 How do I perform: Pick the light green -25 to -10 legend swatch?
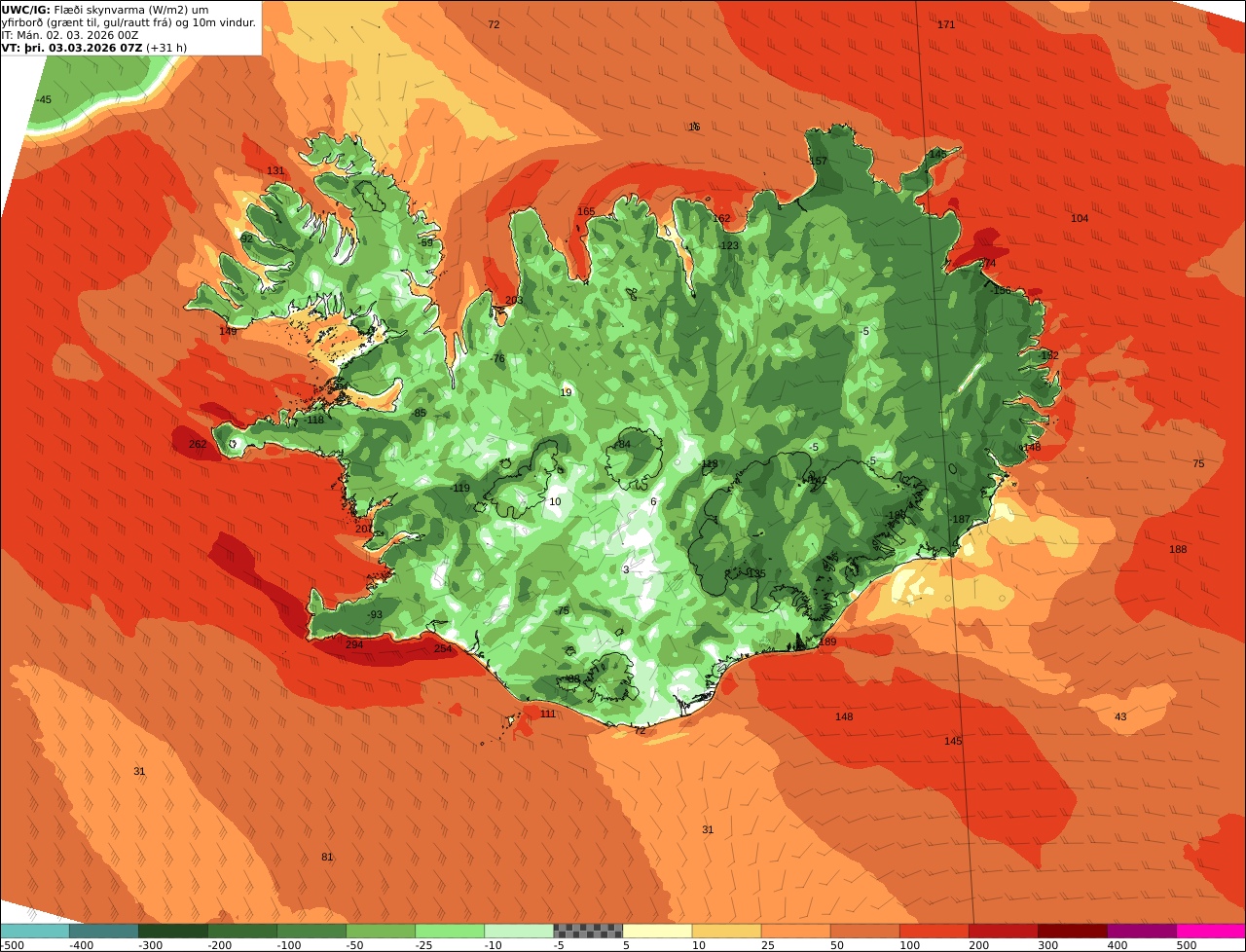(450, 931)
